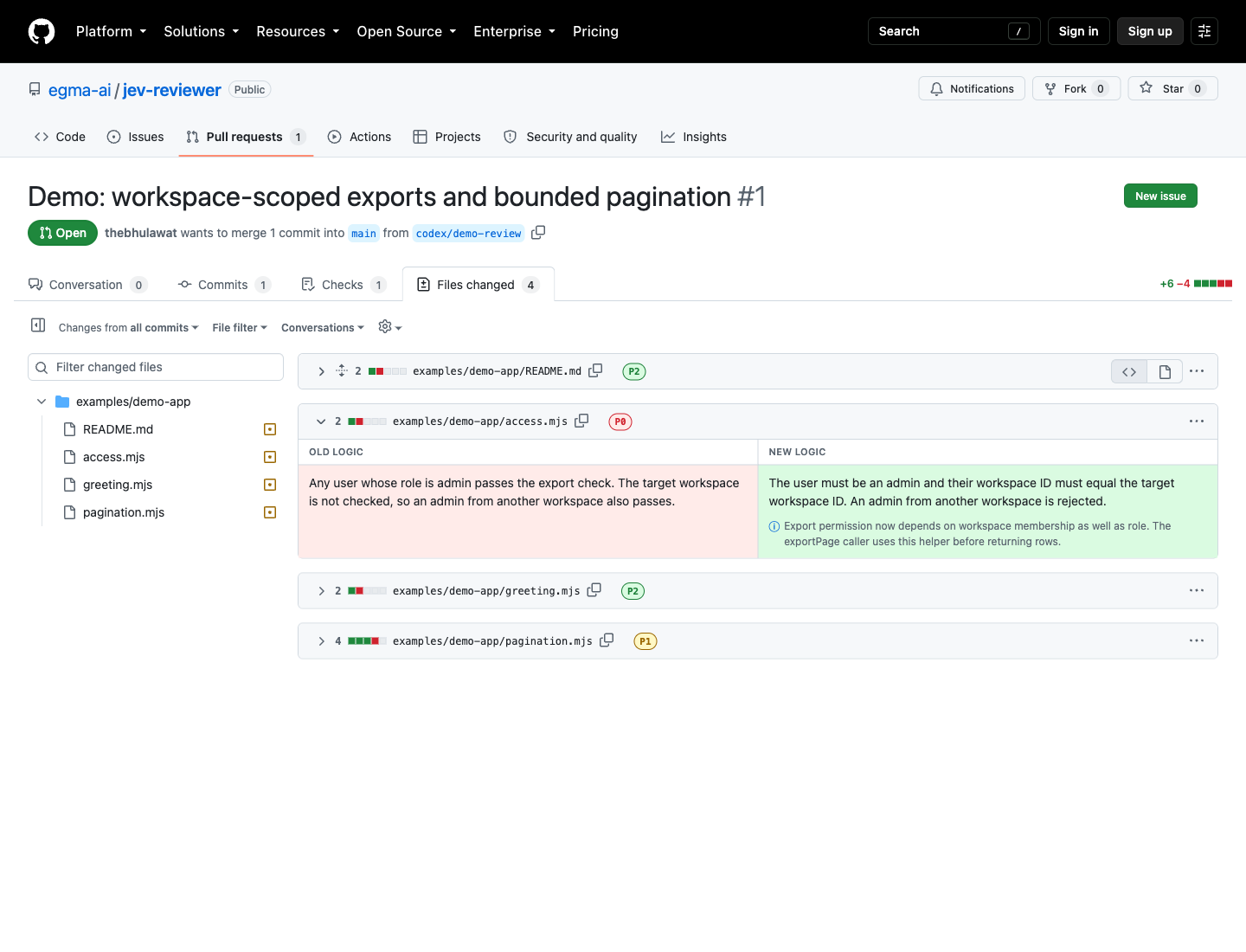
Task: Open Changes from all commits dropdown
Action: pyautogui.click(x=129, y=328)
